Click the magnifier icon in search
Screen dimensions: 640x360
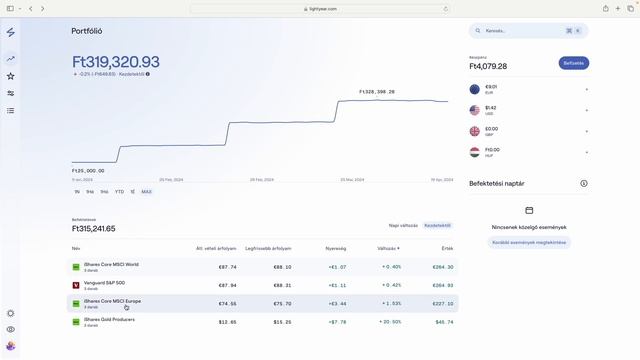click(x=478, y=31)
